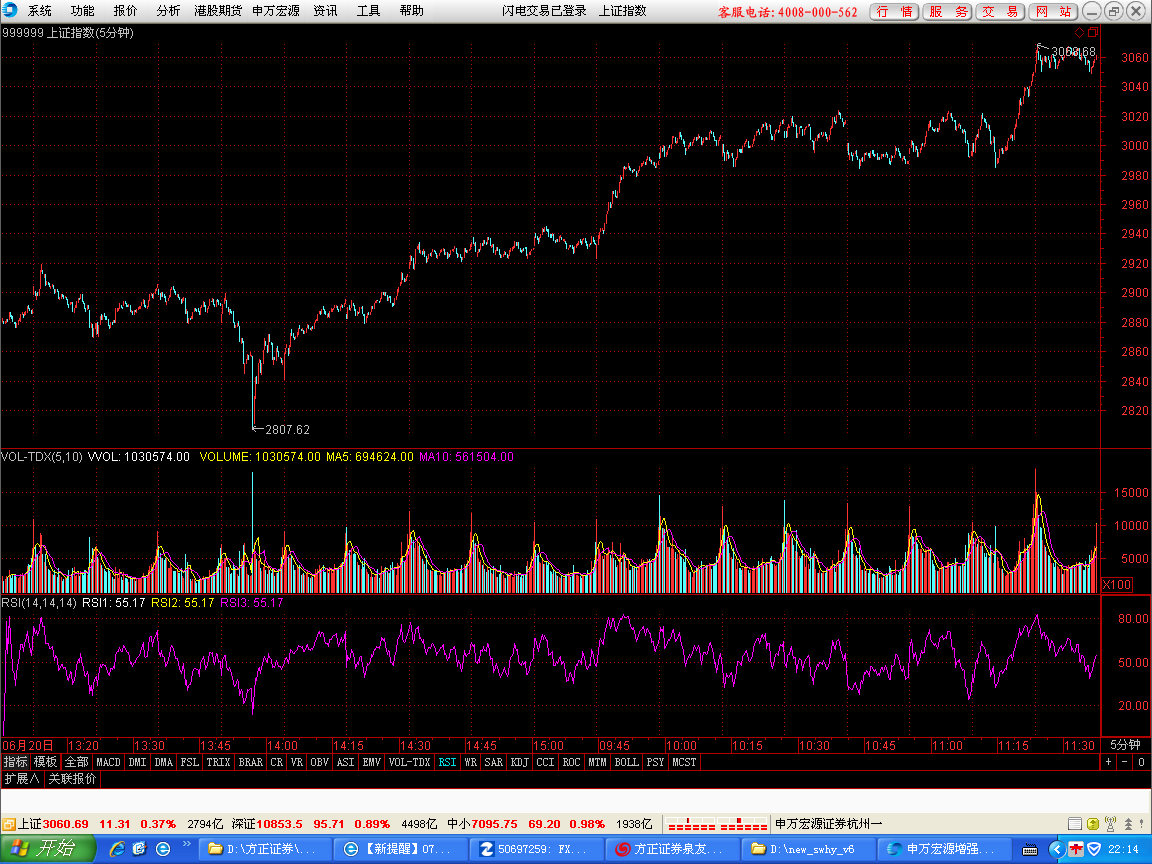Switch indicator to KDJ
Viewport: 1152px width, 864px height.
(519, 762)
